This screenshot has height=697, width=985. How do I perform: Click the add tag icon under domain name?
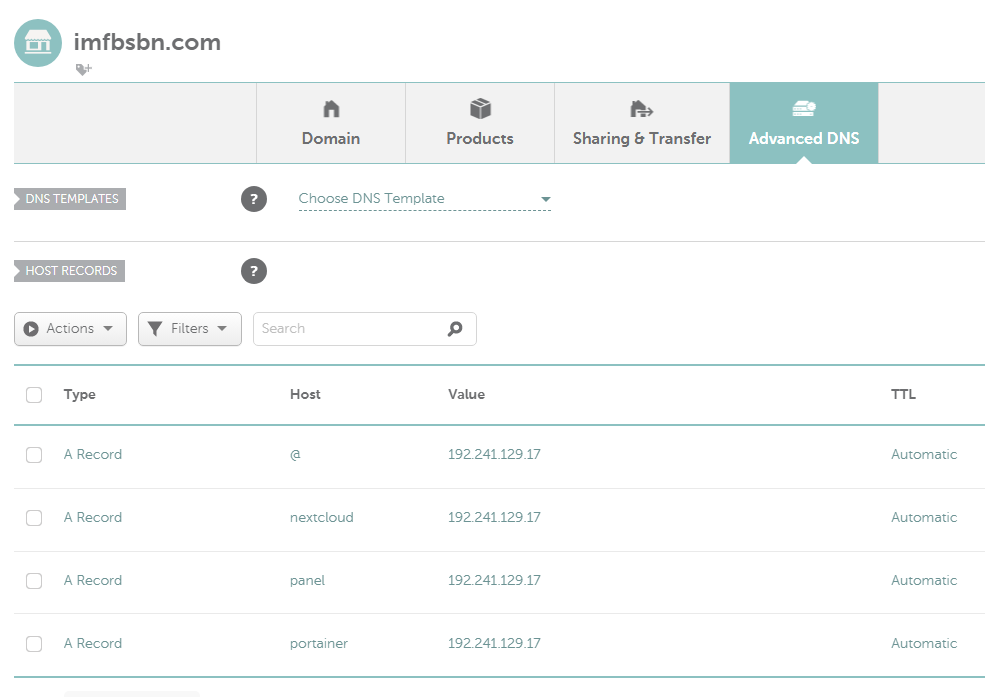[83, 69]
